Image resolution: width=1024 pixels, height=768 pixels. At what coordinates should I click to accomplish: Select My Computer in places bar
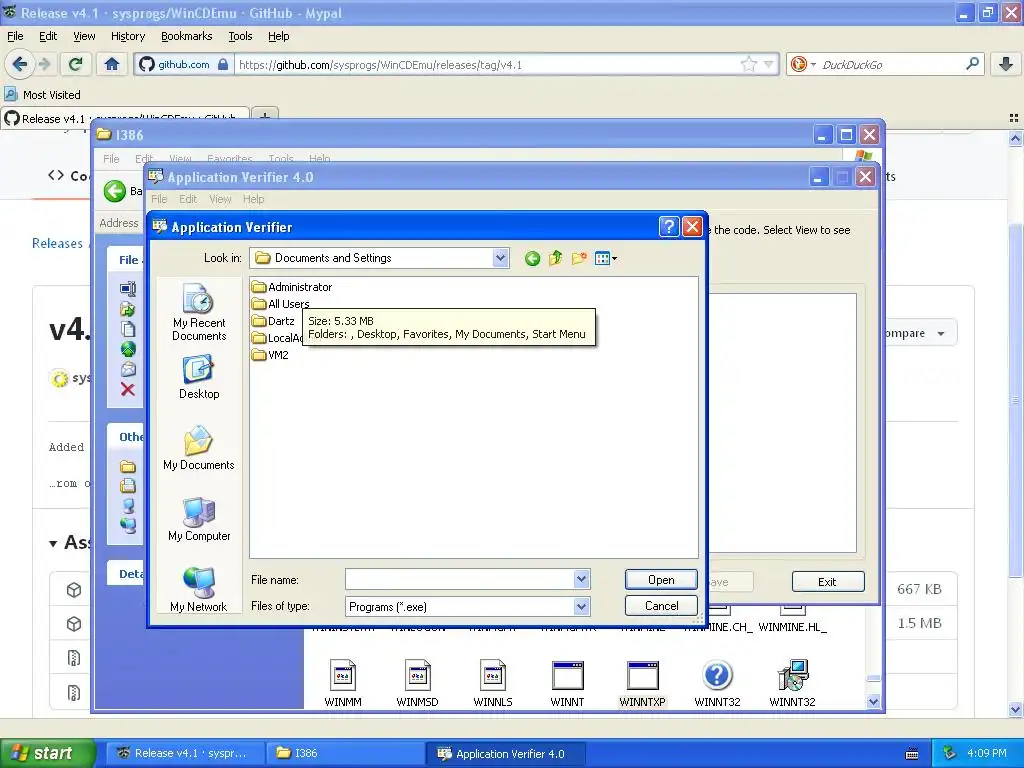pyautogui.click(x=199, y=519)
